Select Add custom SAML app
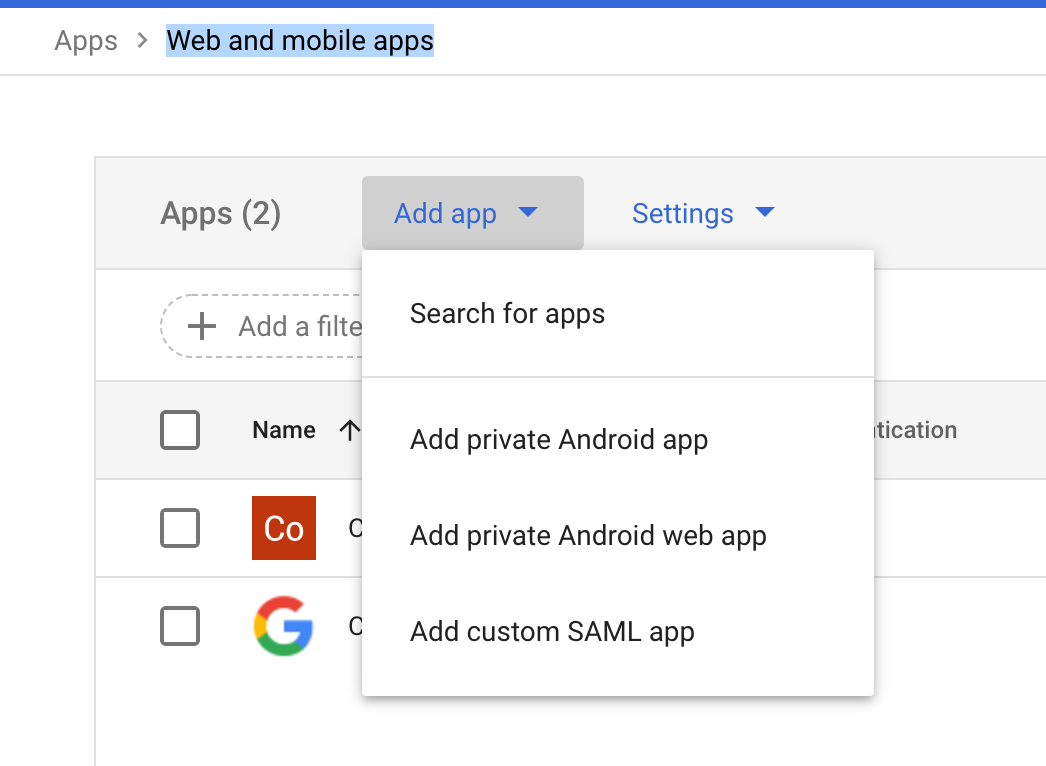This screenshot has width=1046, height=766. [552, 631]
